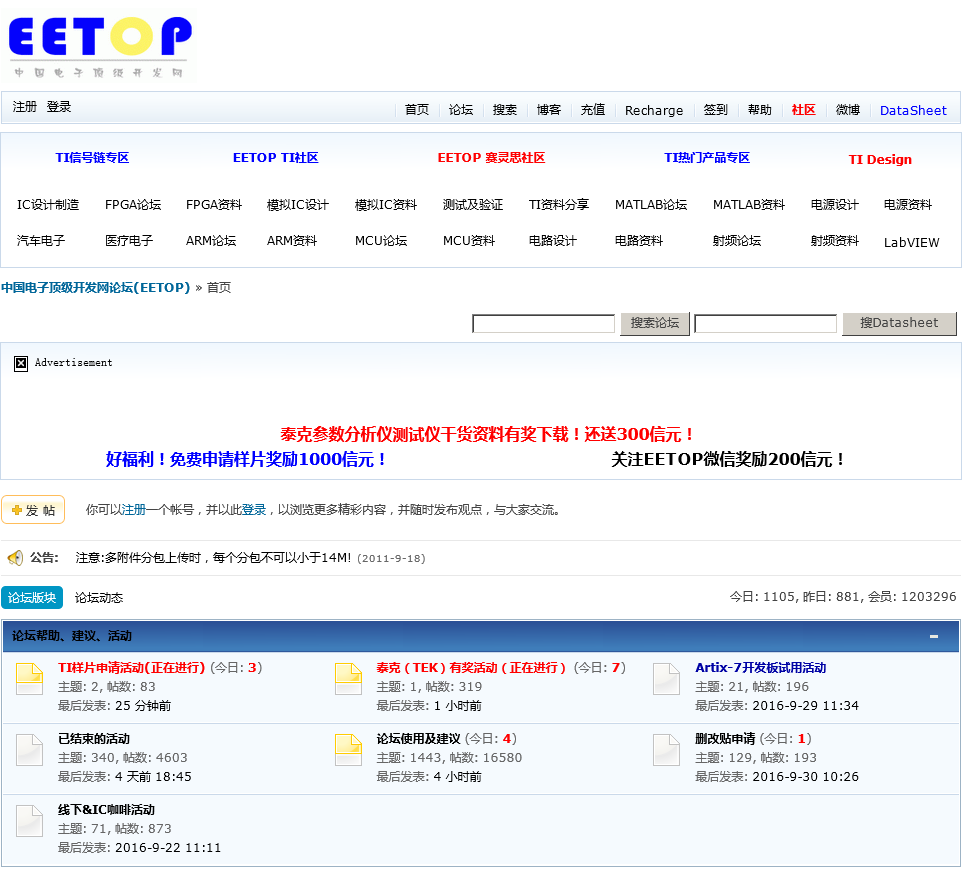The width and height of the screenshot is (962, 875).
Task: Open the LabVIEW link
Action: (911, 242)
